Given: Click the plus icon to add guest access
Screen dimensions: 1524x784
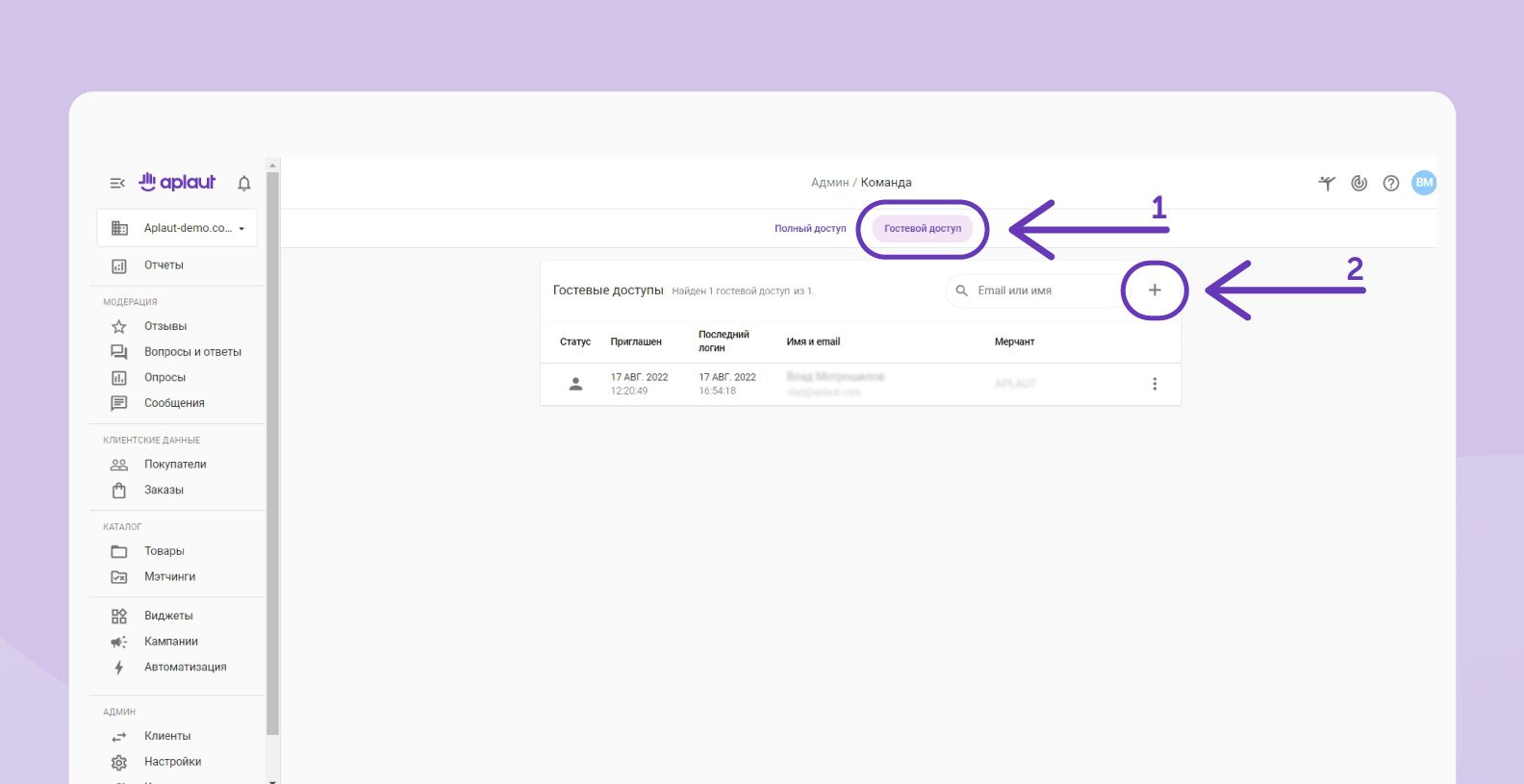Looking at the screenshot, I should point(1155,290).
